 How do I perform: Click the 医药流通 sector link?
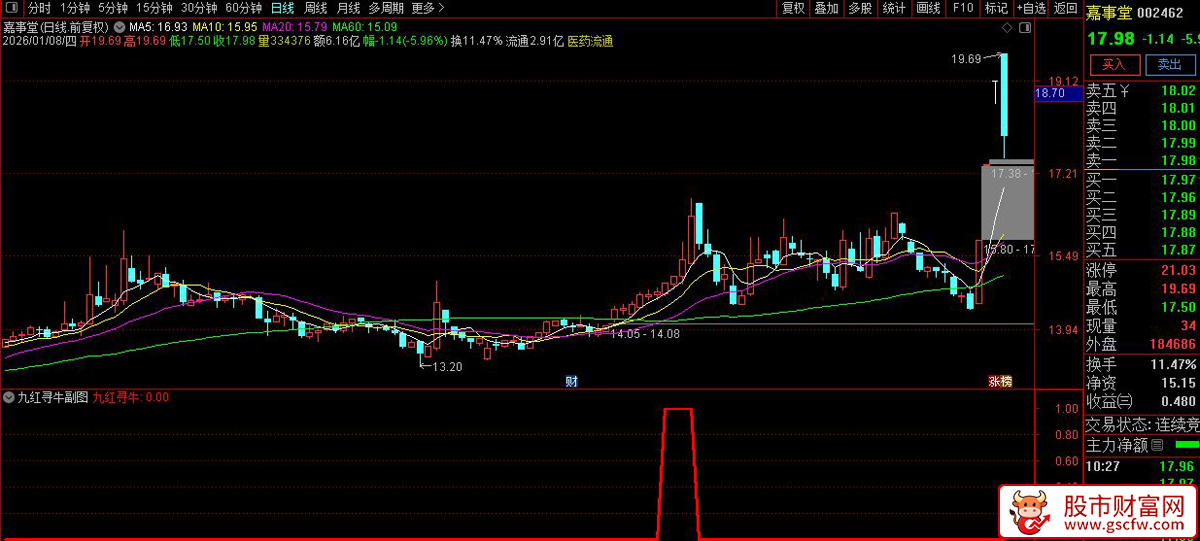coord(590,41)
